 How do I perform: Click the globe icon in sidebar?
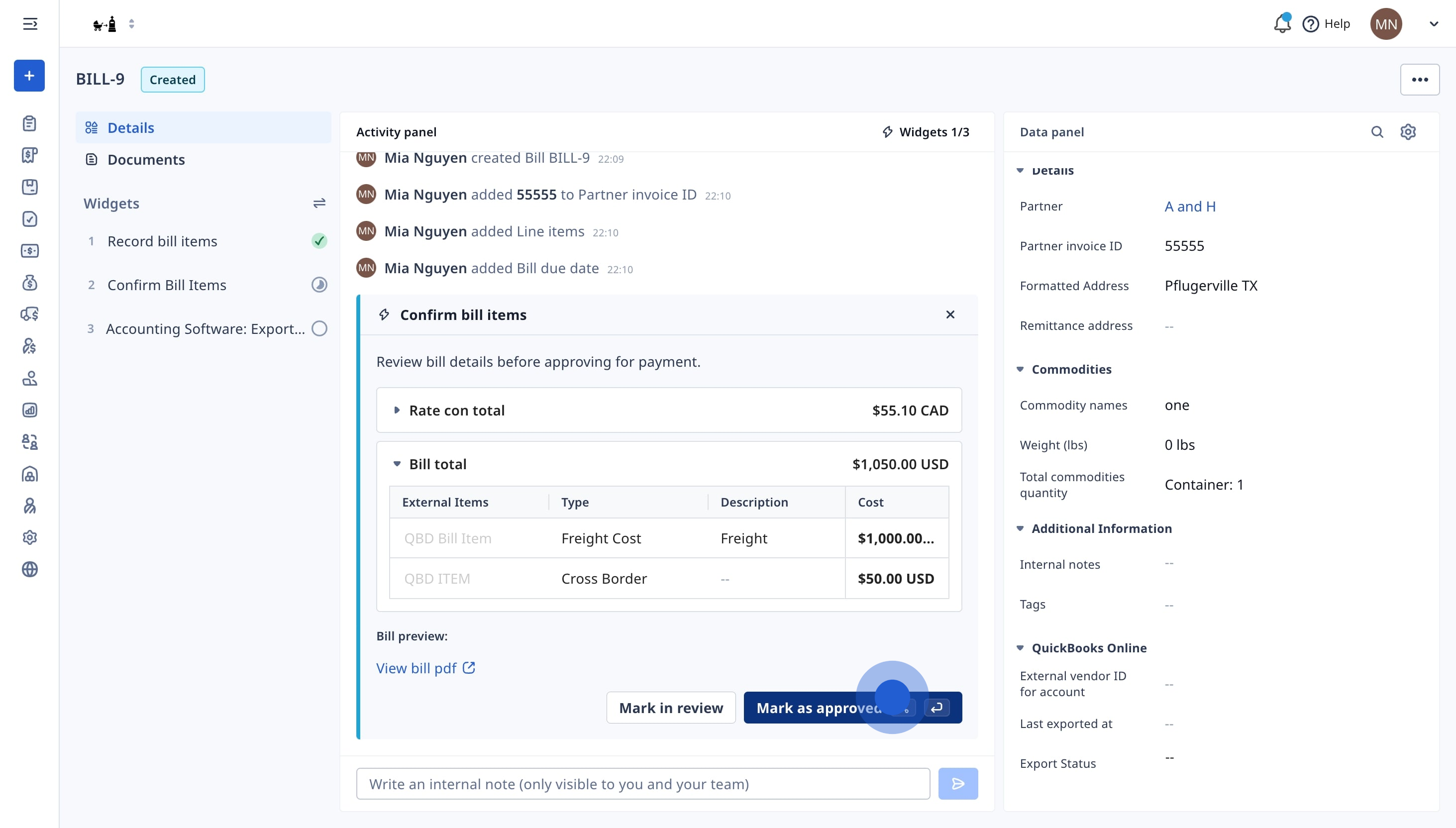[x=29, y=569]
